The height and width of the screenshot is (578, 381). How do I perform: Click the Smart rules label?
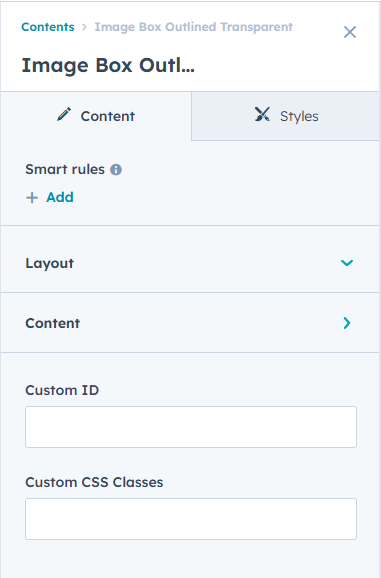click(x=65, y=170)
